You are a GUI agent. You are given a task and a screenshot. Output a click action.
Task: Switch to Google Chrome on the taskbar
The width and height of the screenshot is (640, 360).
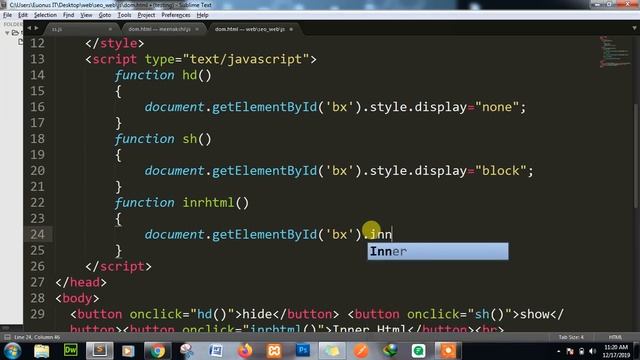coord(158,351)
